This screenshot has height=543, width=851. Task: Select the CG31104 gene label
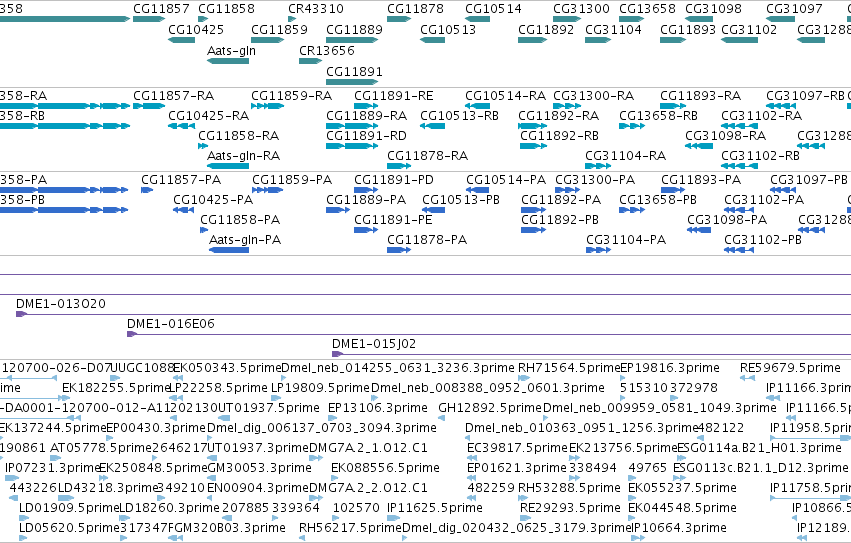point(613,29)
